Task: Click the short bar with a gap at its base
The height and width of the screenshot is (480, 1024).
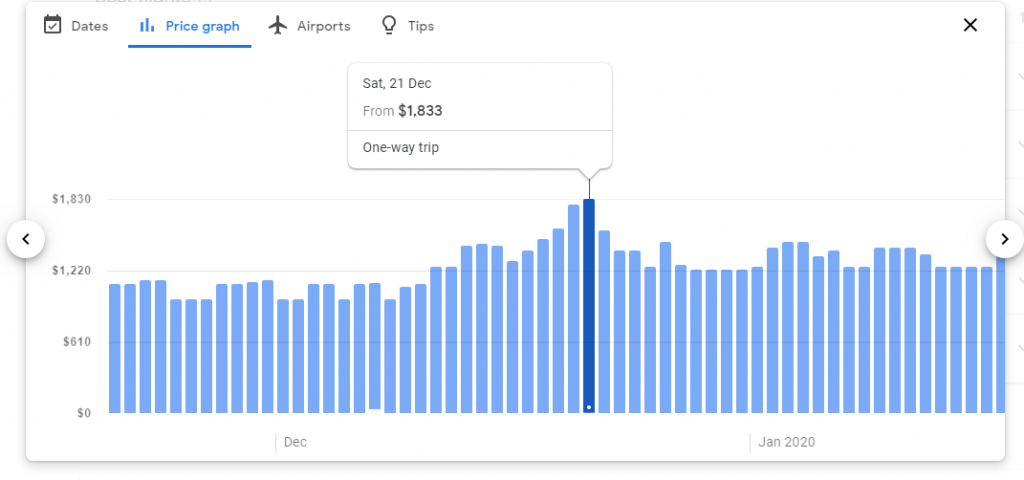Action: coord(375,346)
